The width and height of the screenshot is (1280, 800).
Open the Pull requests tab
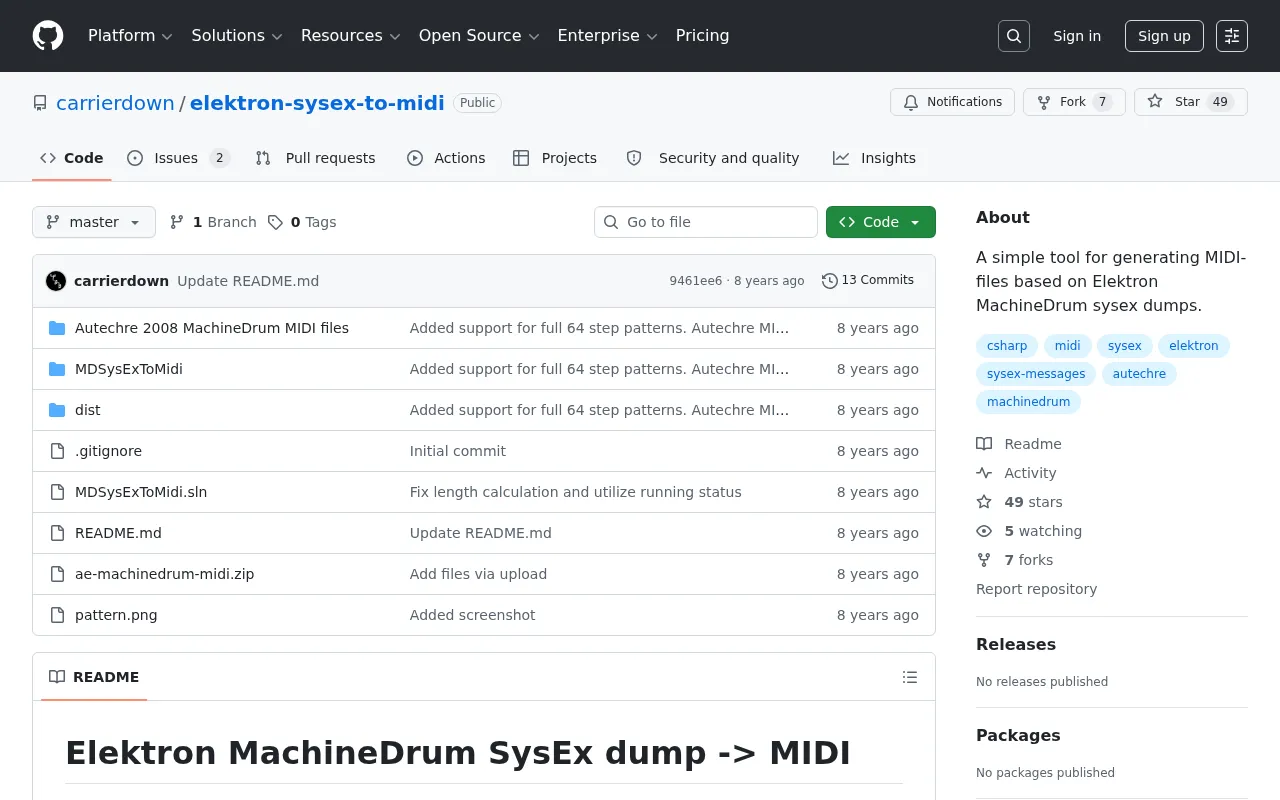click(x=315, y=158)
